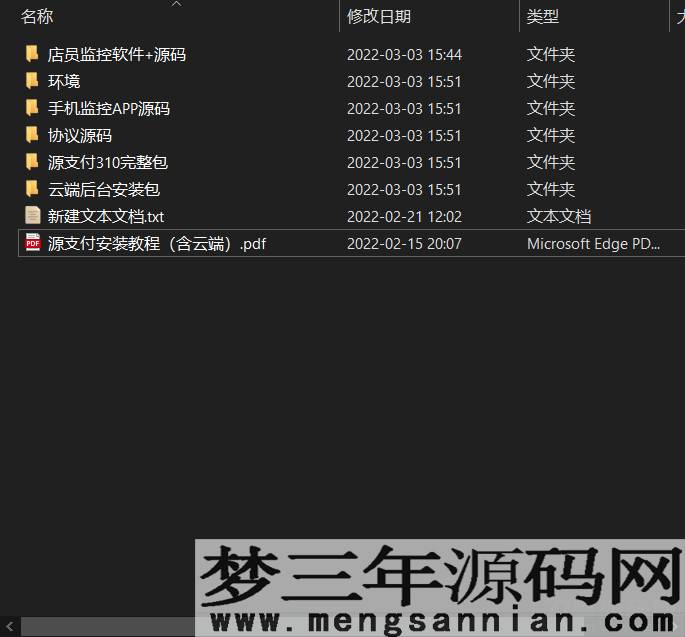Click folder icon for 云端后台安装包

tap(32, 190)
